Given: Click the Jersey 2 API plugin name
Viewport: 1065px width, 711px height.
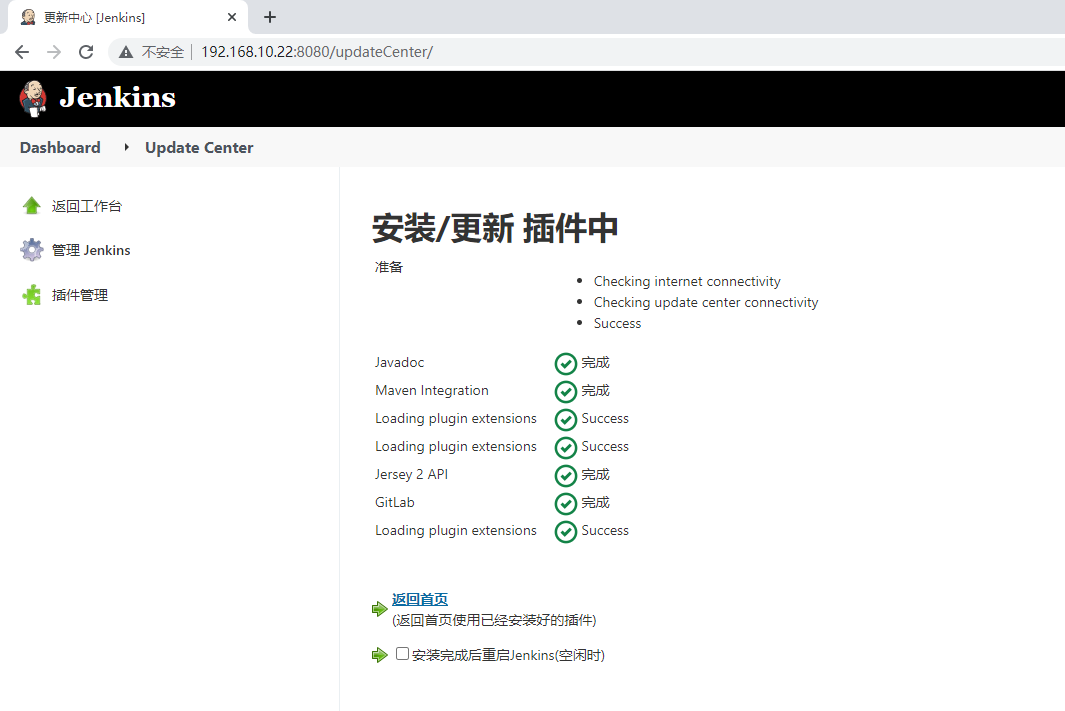Looking at the screenshot, I should point(412,475).
